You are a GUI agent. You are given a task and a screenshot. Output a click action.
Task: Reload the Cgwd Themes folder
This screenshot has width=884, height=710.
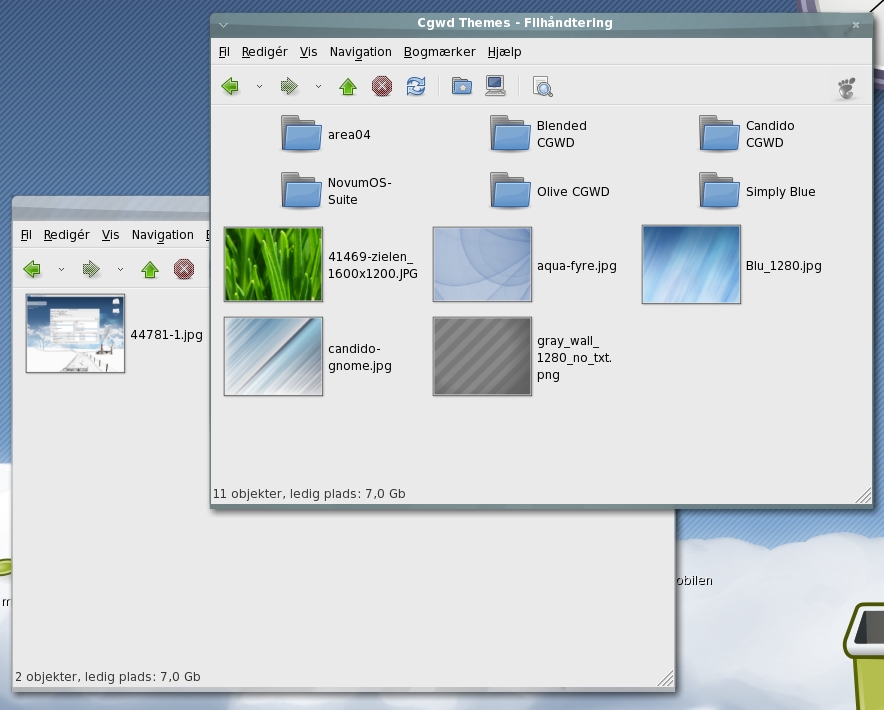[x=416, y=86]
